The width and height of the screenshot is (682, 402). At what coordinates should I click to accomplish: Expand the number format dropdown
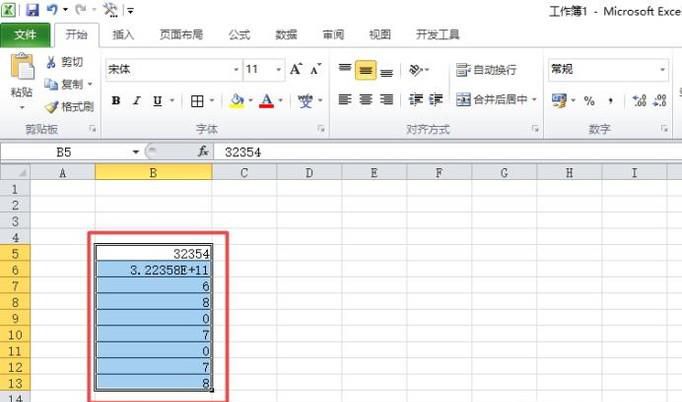click(x=662, y=70)
